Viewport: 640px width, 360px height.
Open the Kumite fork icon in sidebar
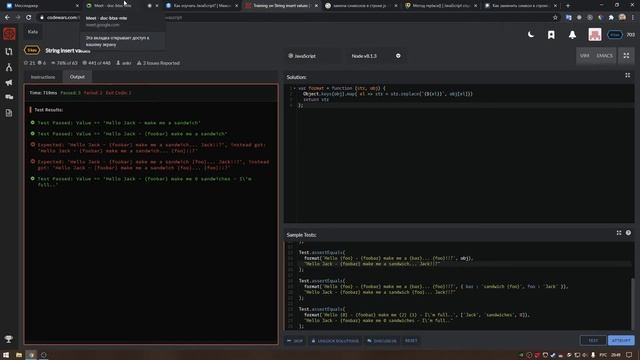click(x=9, y=67)
